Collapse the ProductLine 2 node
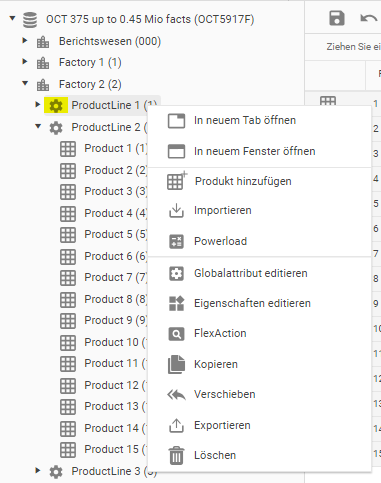 [x=38, y=126]
